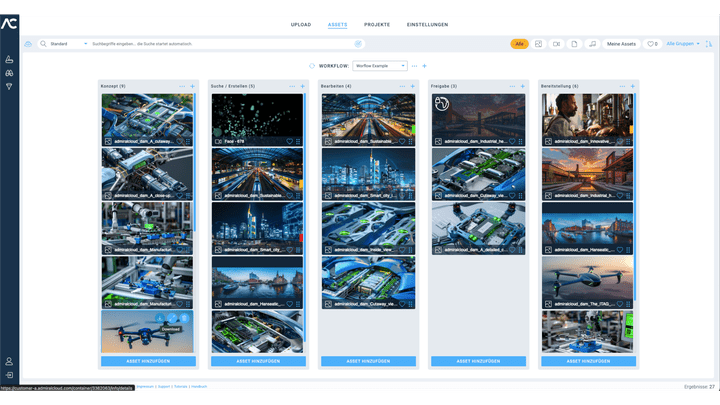Open the Tutorials footer link
Viewport: 720px width, 405px height.
point(180,387)
